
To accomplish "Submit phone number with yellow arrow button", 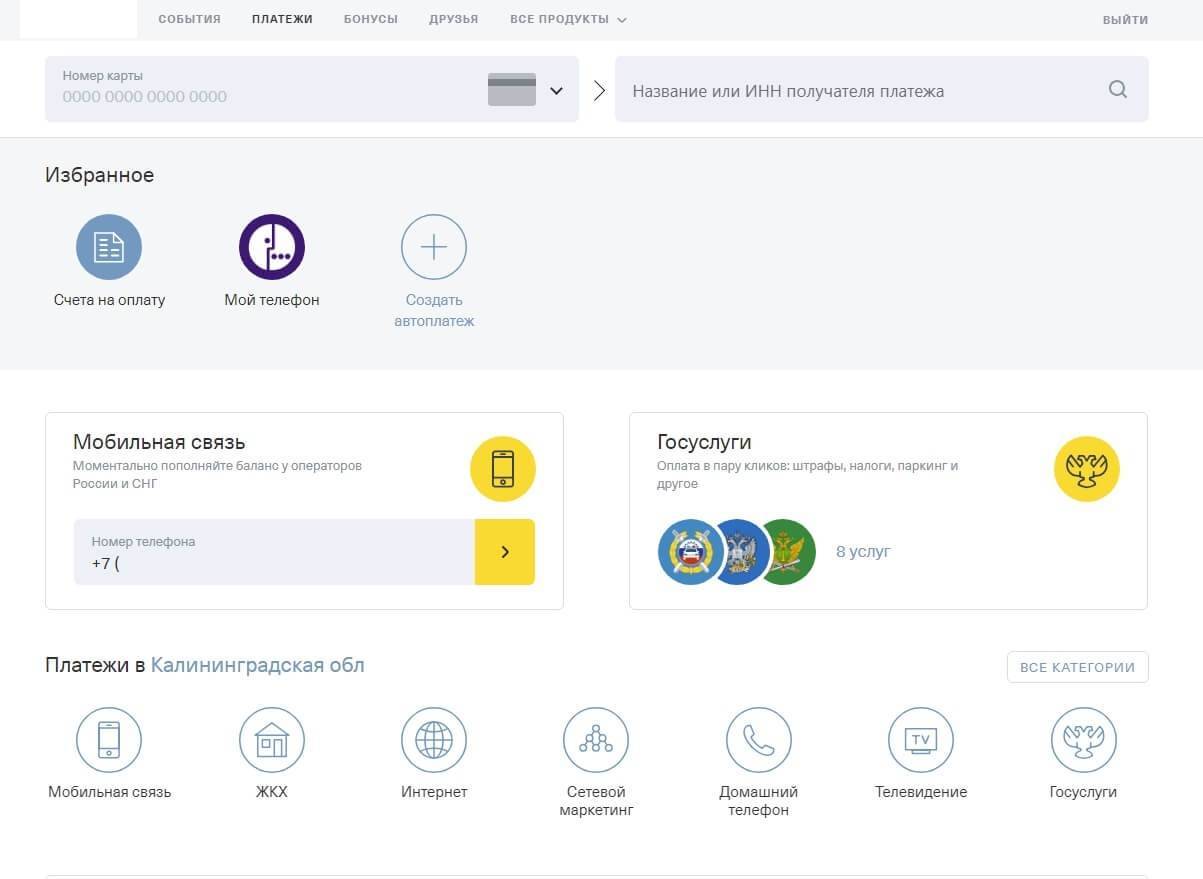I will (504, 551).
